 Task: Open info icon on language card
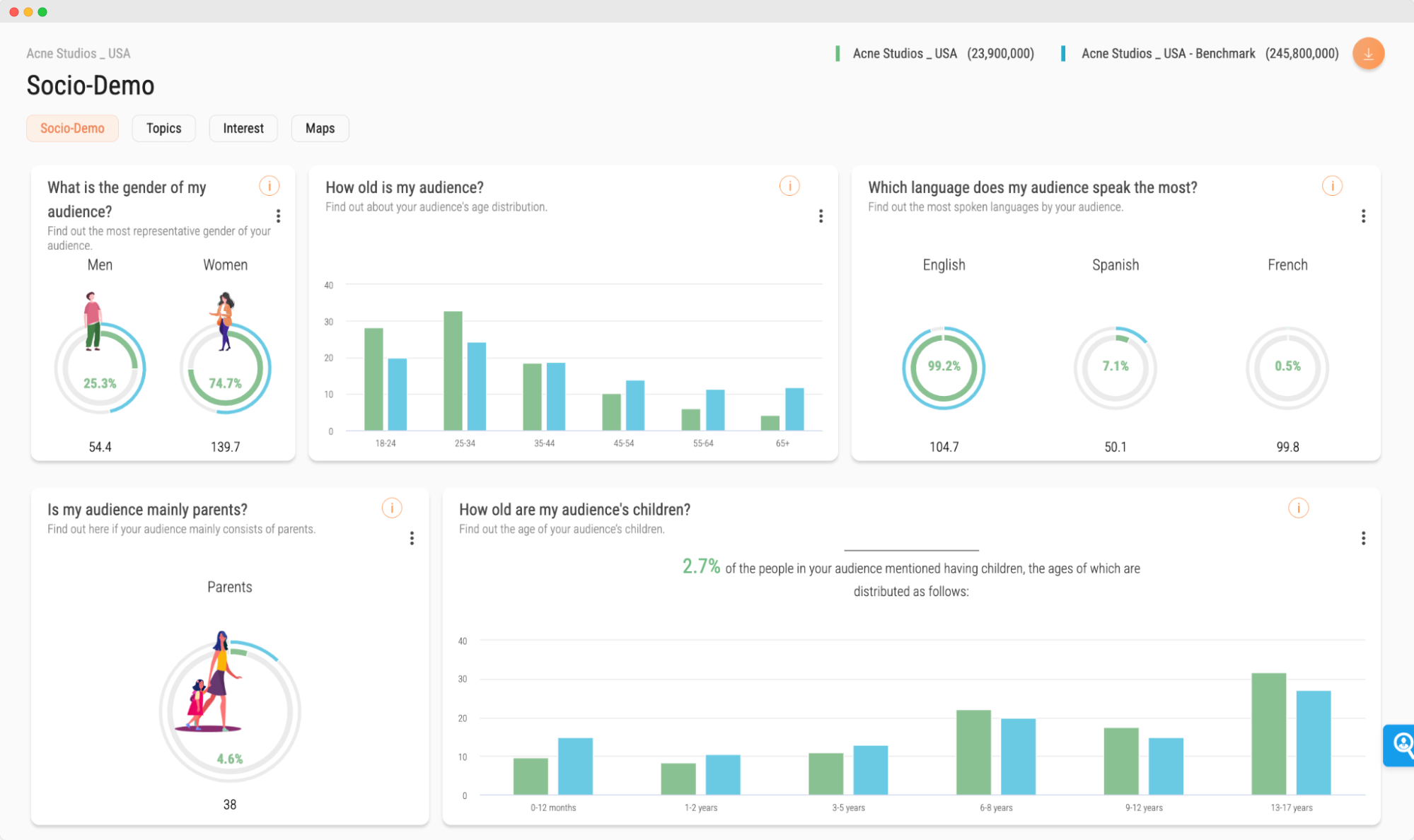[x=1332, y=186]
